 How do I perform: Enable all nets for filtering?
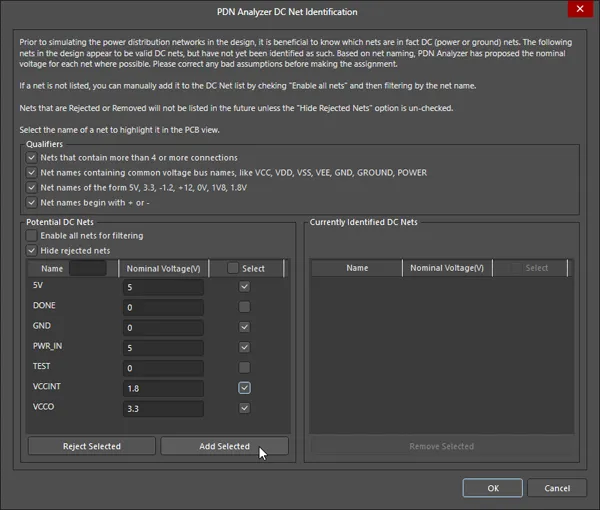click(31, 235)
